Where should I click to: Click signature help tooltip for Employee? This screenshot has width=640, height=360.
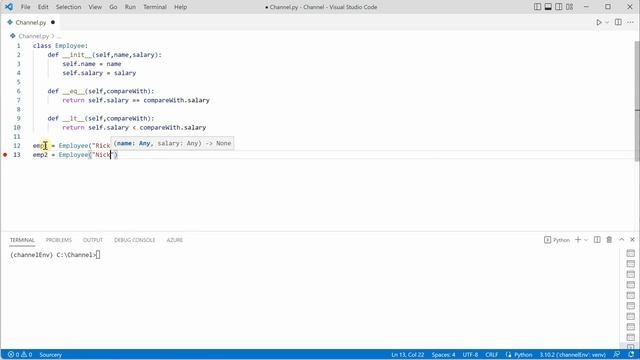[x=173, y=143]
